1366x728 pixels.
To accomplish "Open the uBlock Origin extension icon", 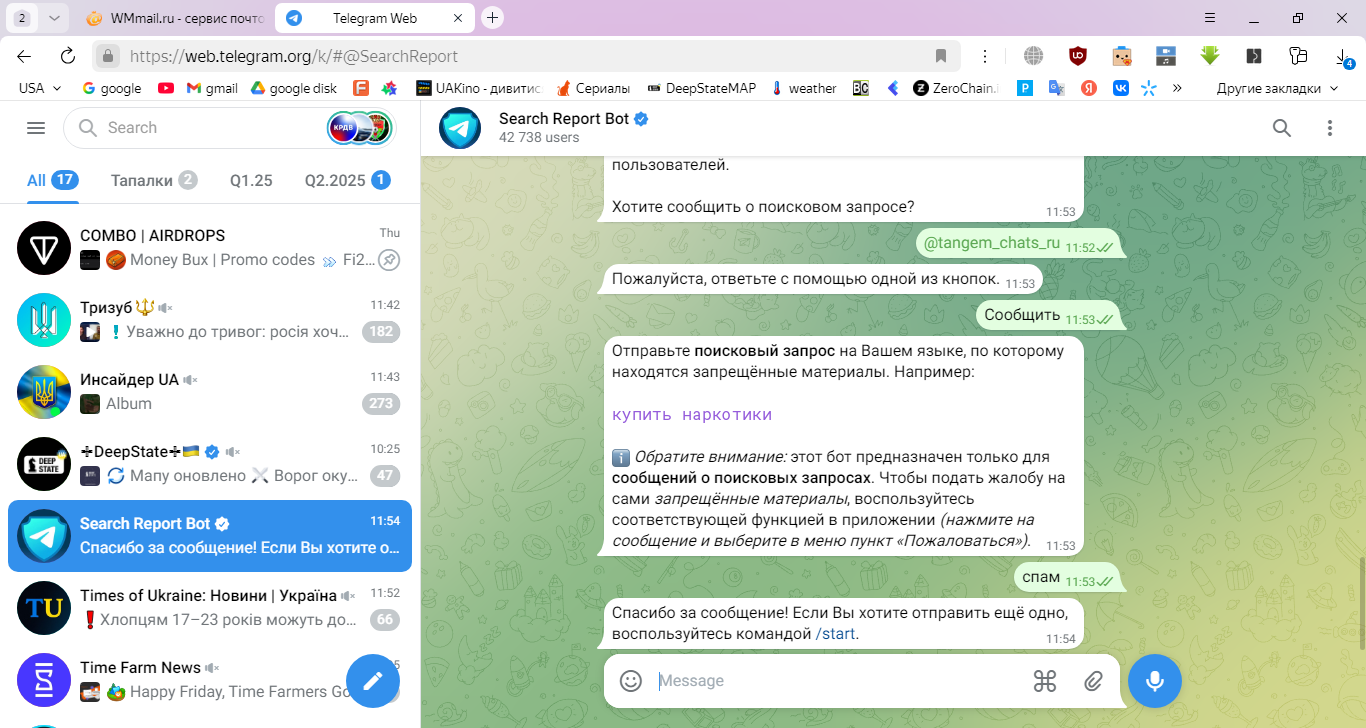I will (1078, 56).
